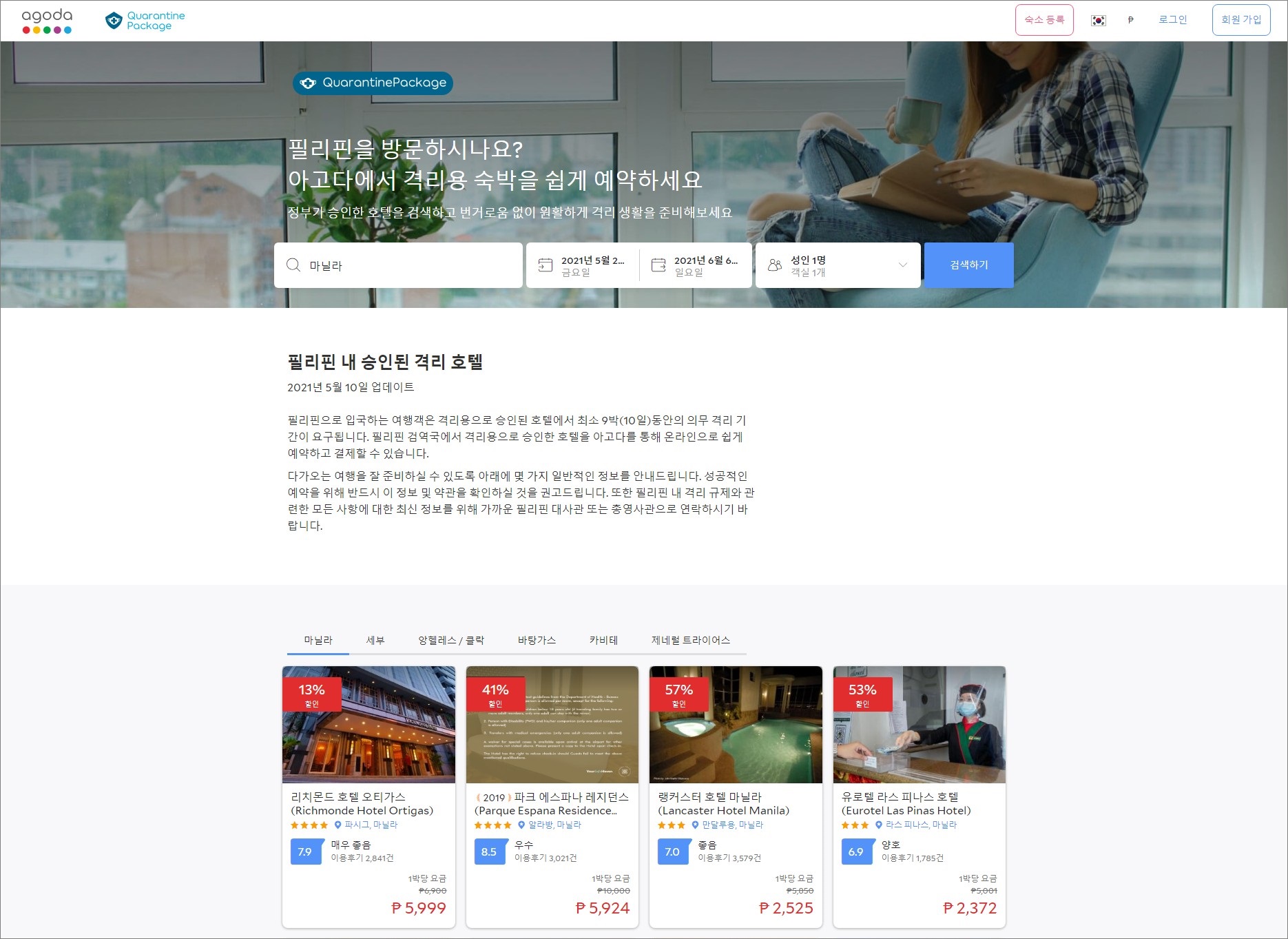
Task: Expand the 성인 1명 guests dropdown chevron
Action: (x=903, y=265)
